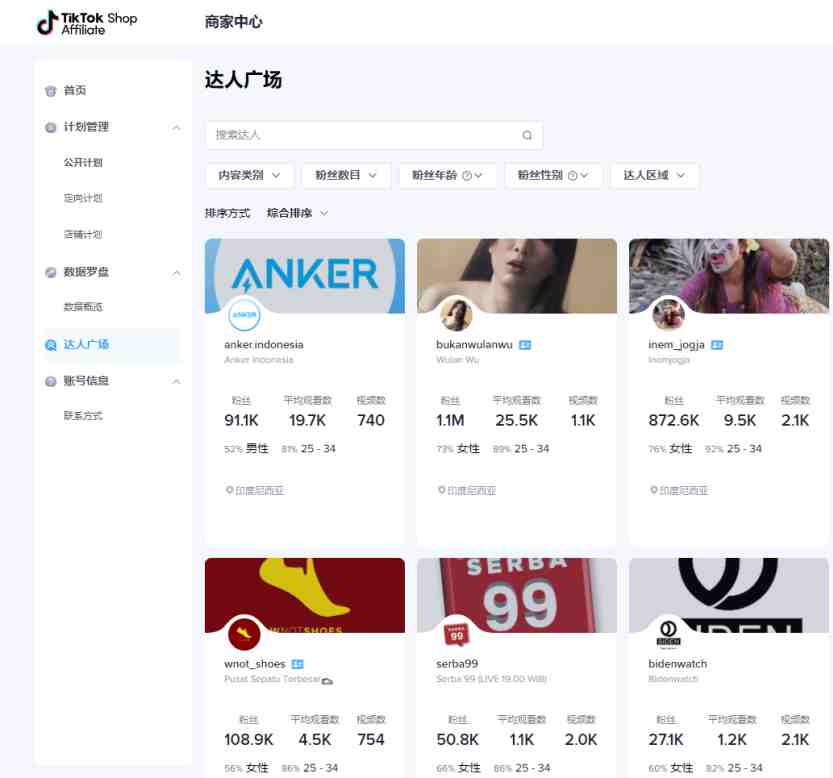Screen dimensions: 833x778
Task: Open the serba99 creator name
Action: pyautogui.click(x=457, y=664)
